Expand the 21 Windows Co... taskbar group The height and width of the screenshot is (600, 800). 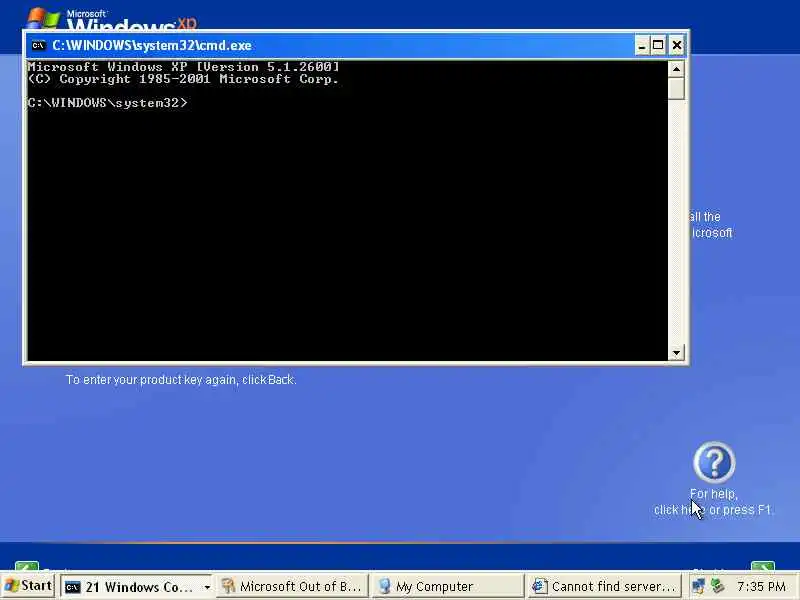[207, 587]
